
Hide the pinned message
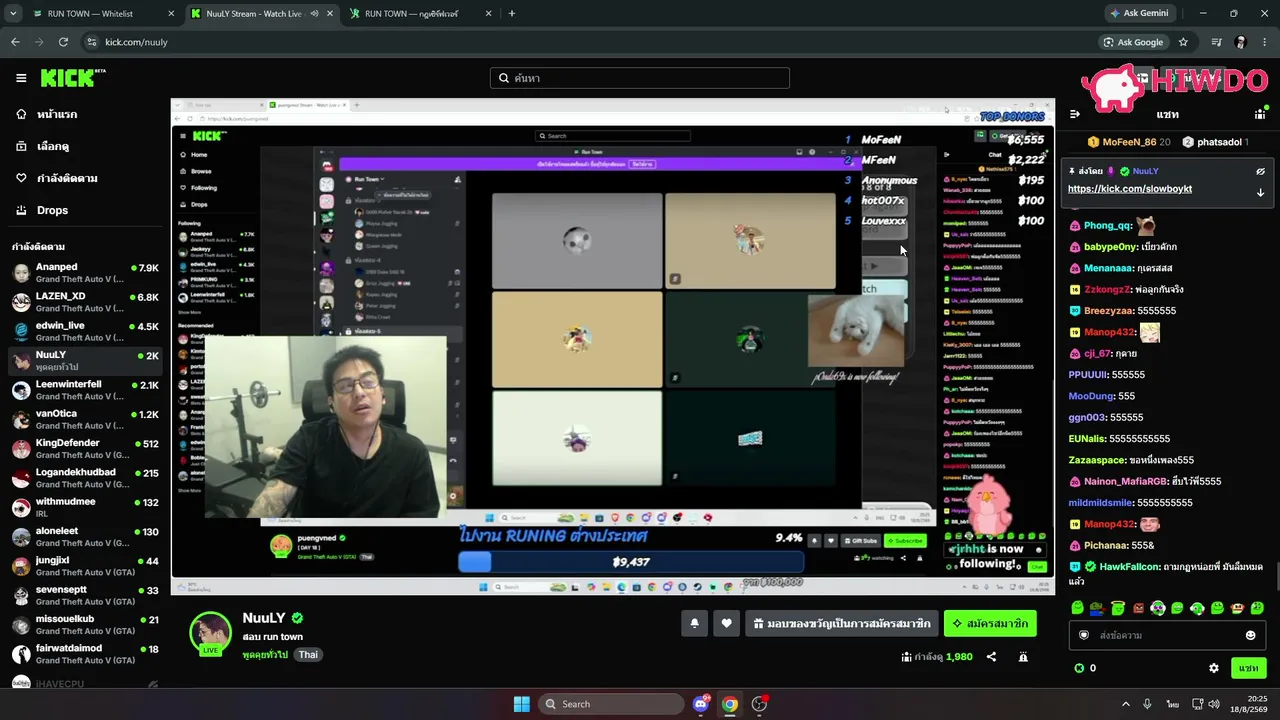click(1260, 171)
